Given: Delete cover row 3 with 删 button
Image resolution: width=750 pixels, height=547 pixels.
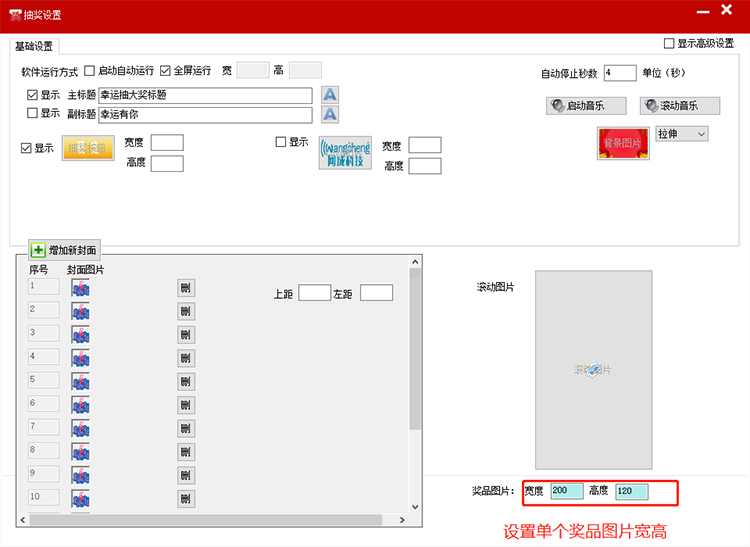Looking at the screenshot, I should coord(186,335).
